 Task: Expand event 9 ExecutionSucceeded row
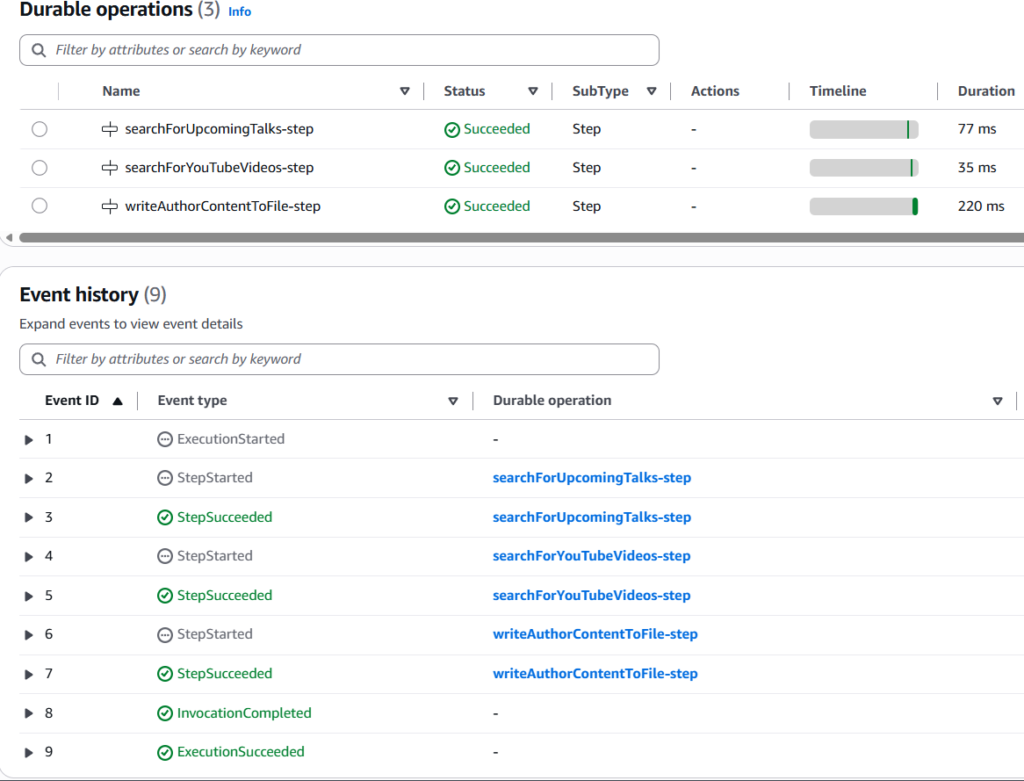click(29, 753)
